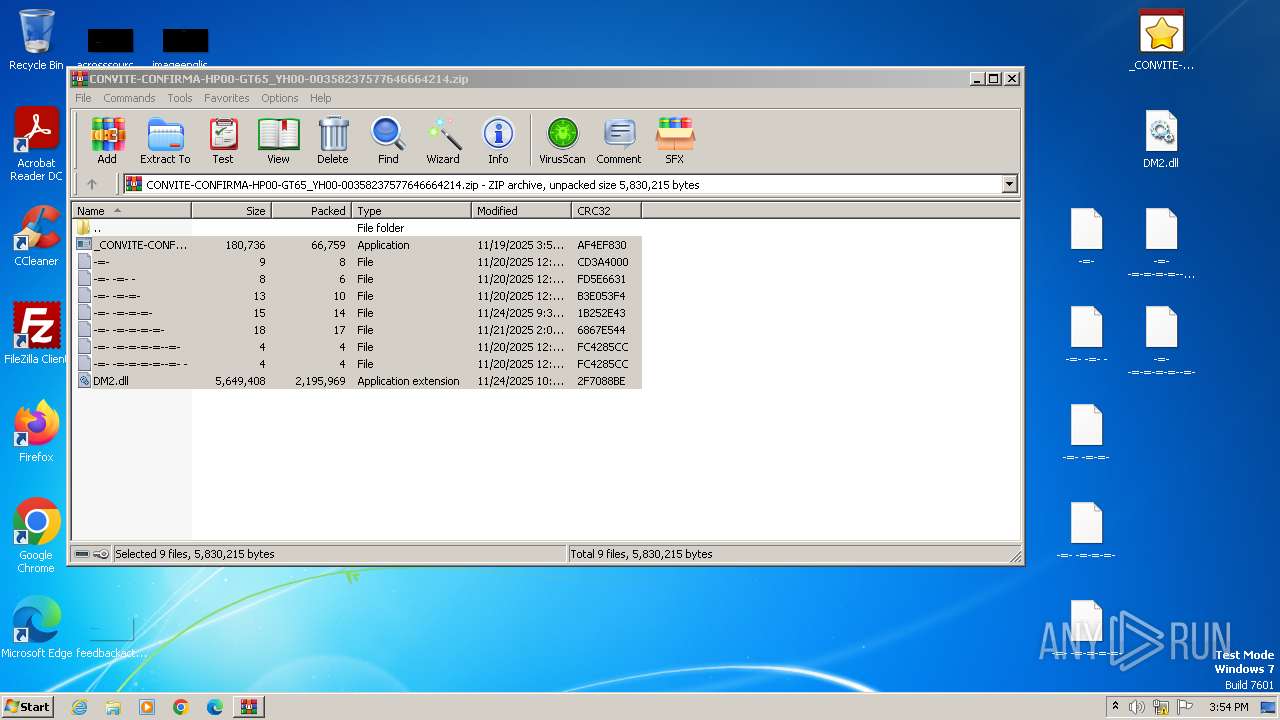1280x720 pixels.
Task: Select the file with CRC32 B3E053F4
Action: pos(358,296)
